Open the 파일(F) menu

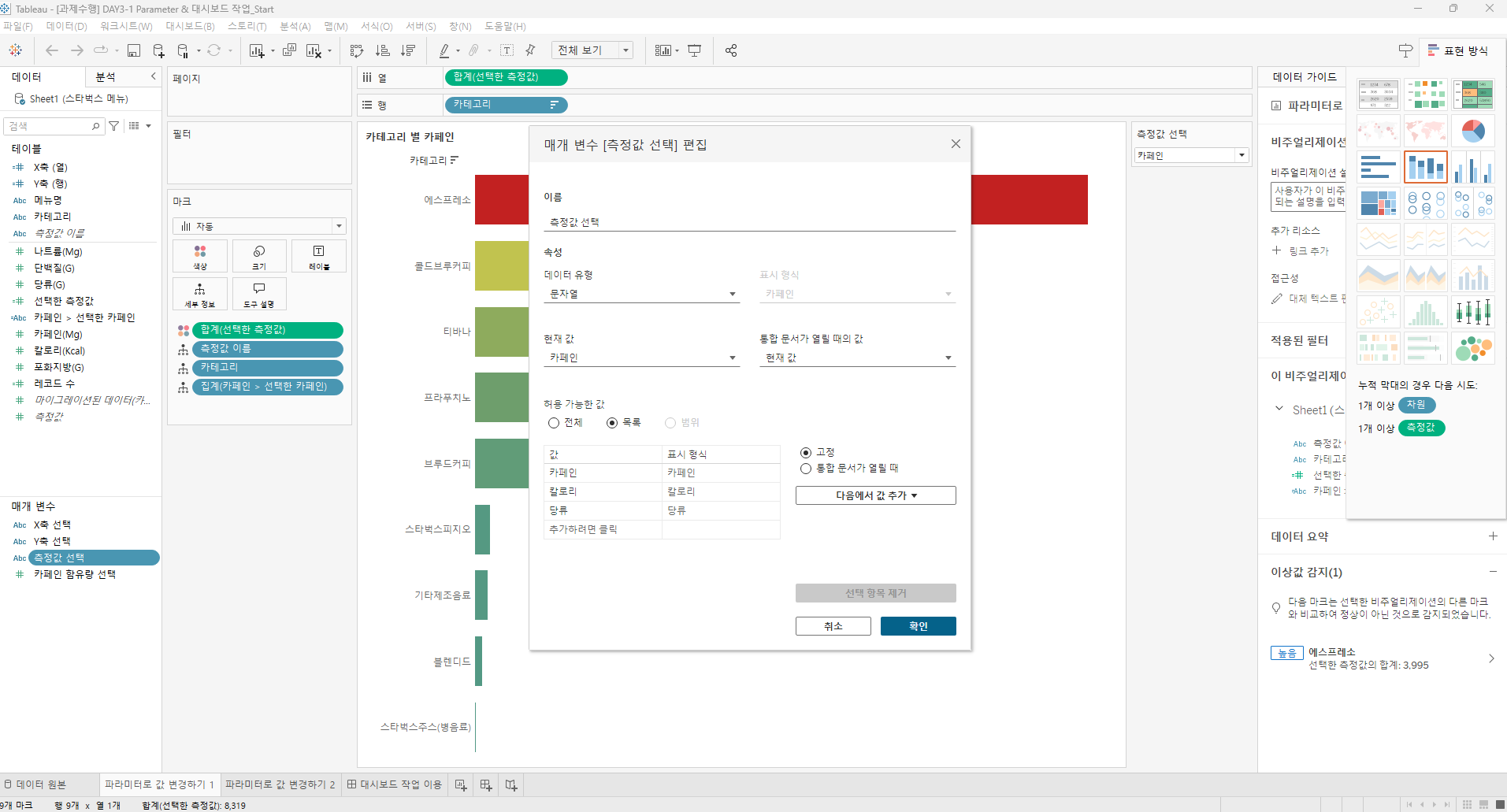pos(18,26)
